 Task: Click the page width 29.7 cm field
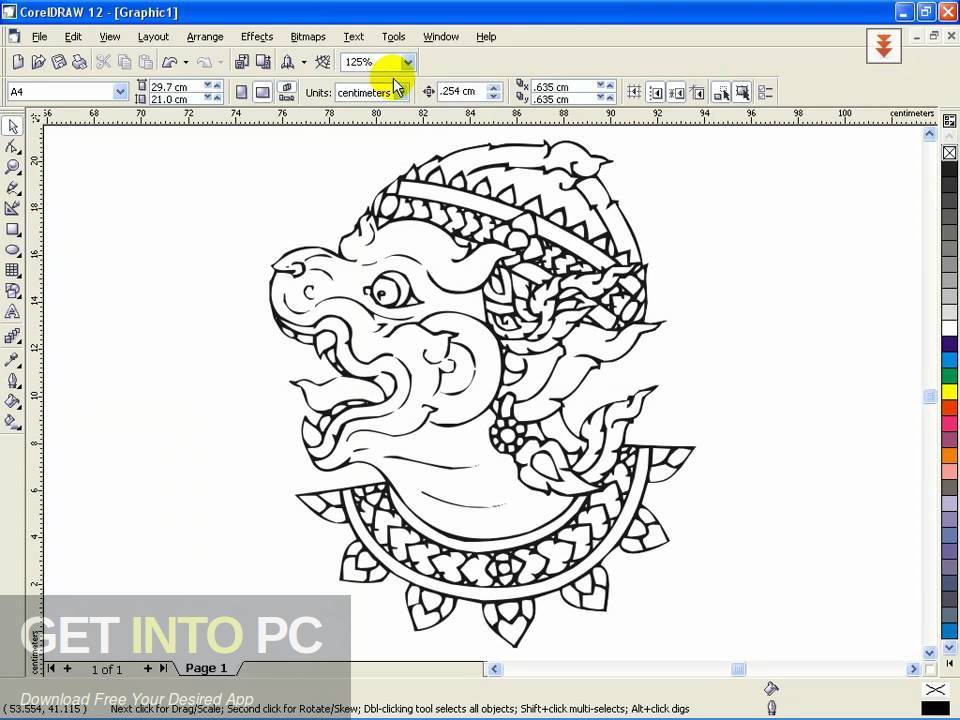pos(175,87)
